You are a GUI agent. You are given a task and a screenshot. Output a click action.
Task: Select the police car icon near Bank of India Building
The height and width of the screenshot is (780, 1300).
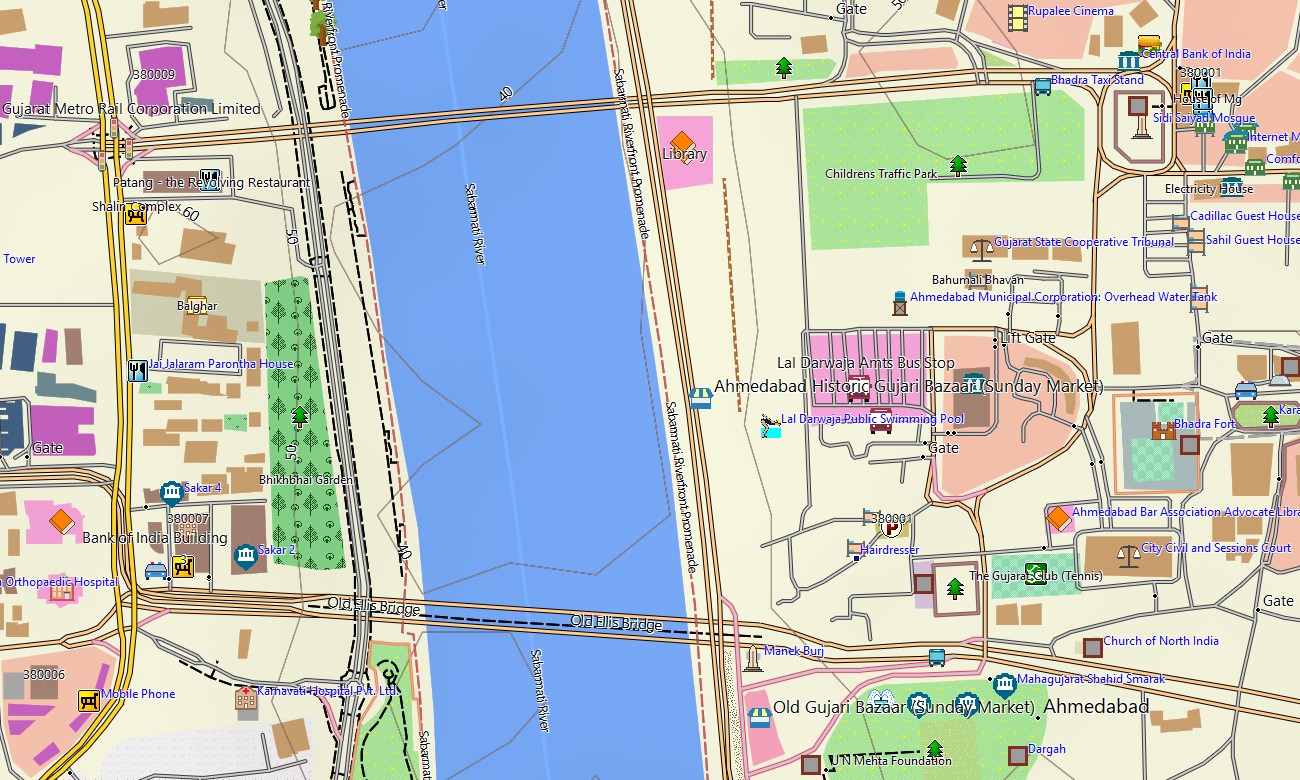point(155,571)
